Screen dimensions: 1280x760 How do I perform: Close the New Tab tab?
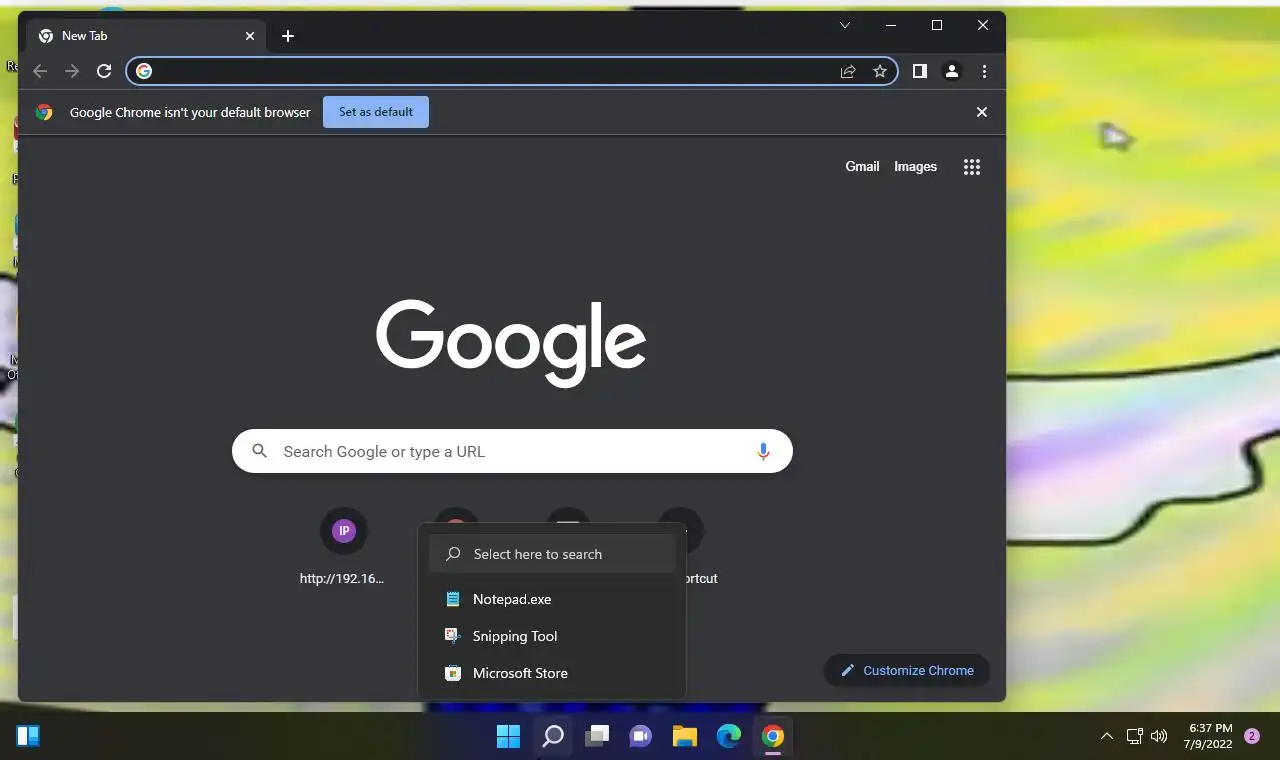tap(250, 36)
